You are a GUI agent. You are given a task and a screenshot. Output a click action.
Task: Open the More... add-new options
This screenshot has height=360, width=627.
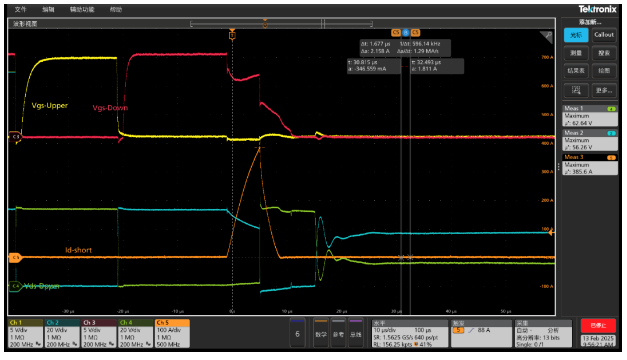tap(604, 90)
